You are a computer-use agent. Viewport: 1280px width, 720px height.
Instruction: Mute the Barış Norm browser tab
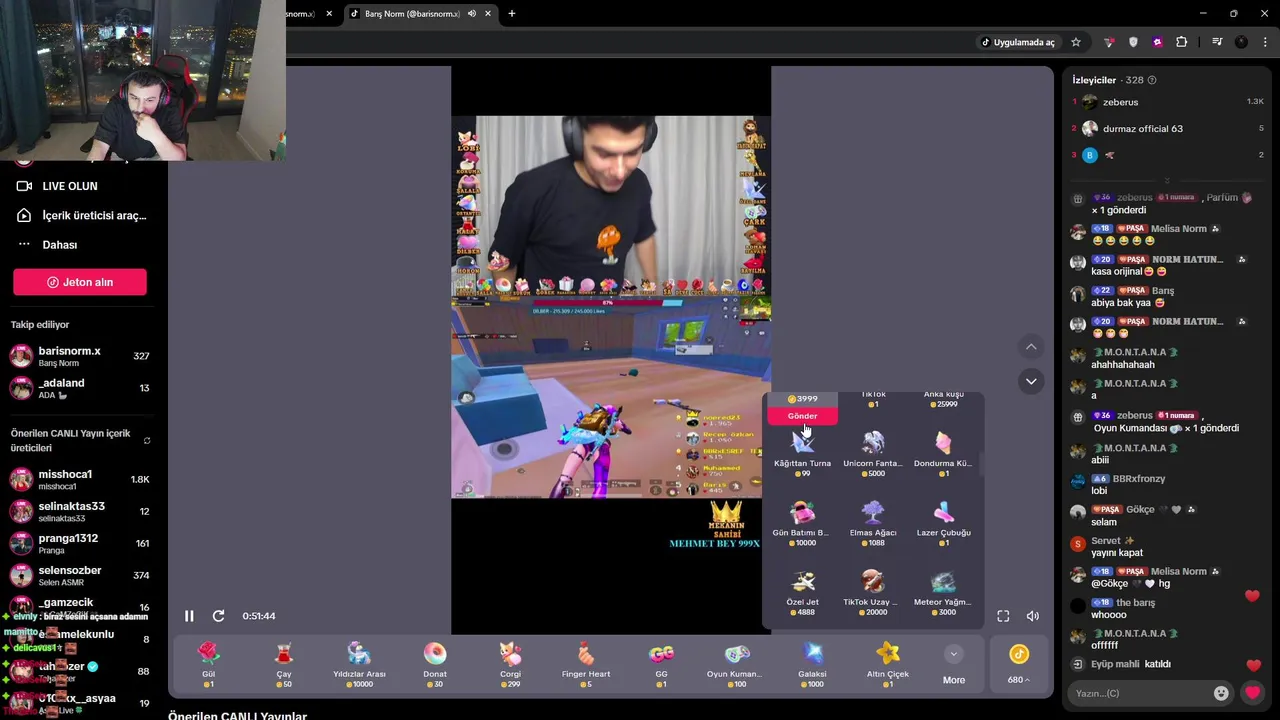[472, 14]
